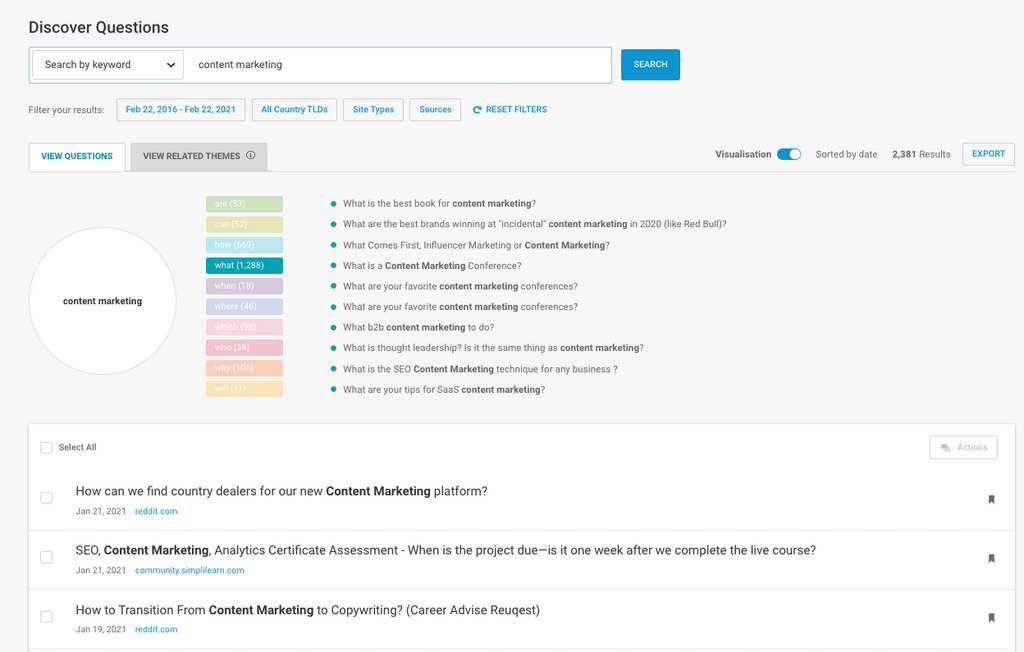
Task: Toggle the Visualisation switch
Action: (x=789, y=154)
